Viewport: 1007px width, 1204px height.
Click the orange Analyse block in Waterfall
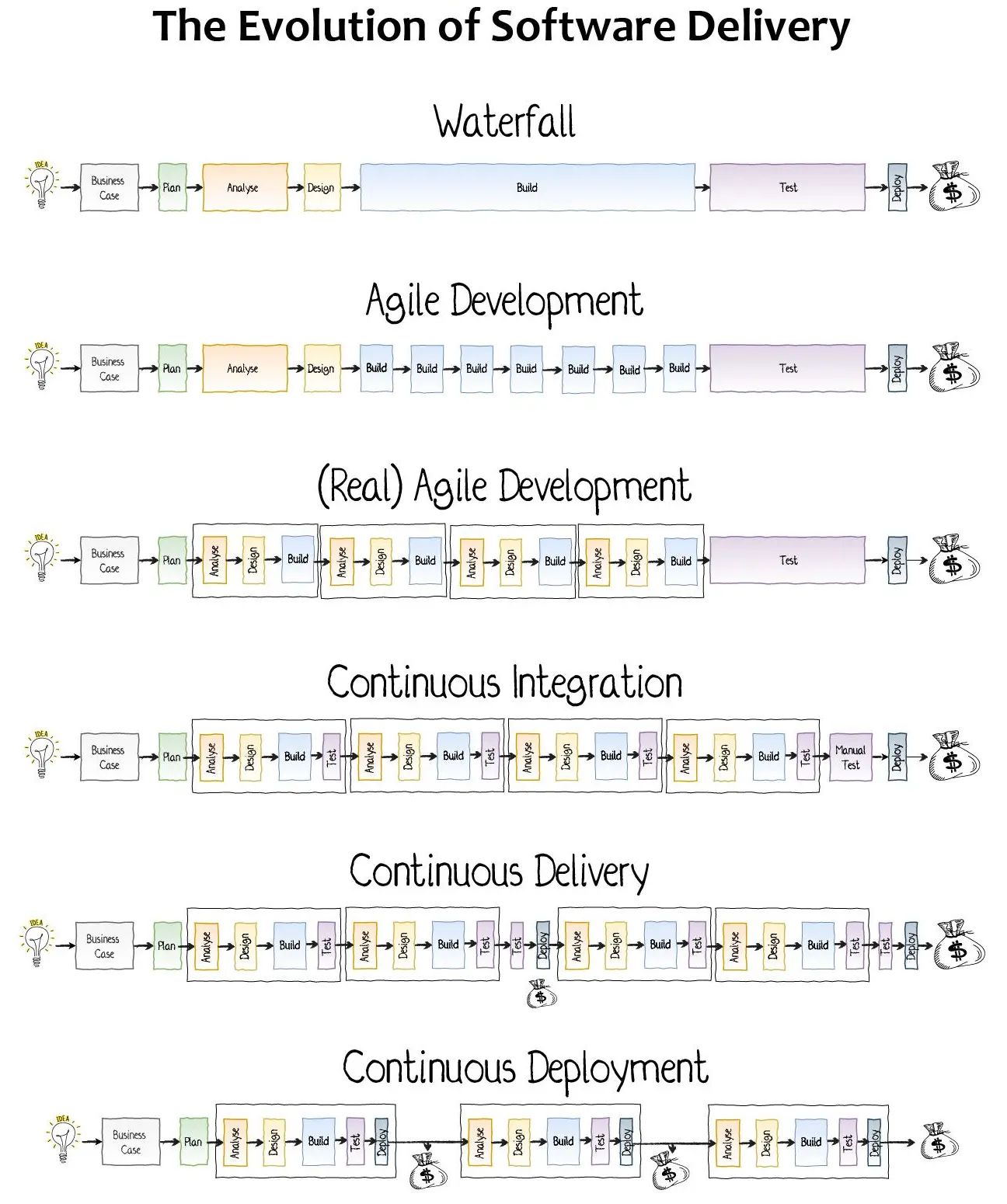245,187
